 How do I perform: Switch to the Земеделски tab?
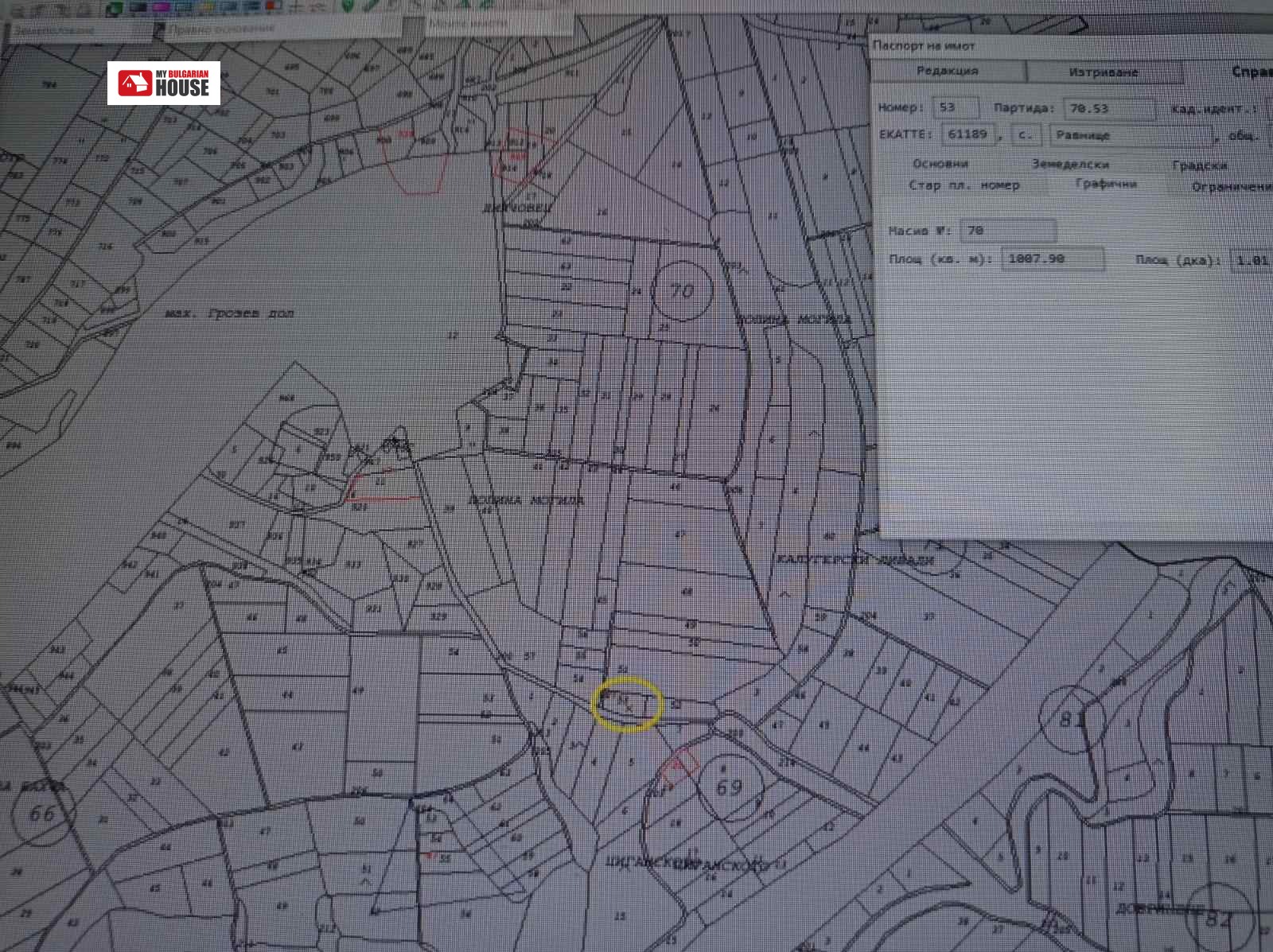point(1070,164)
